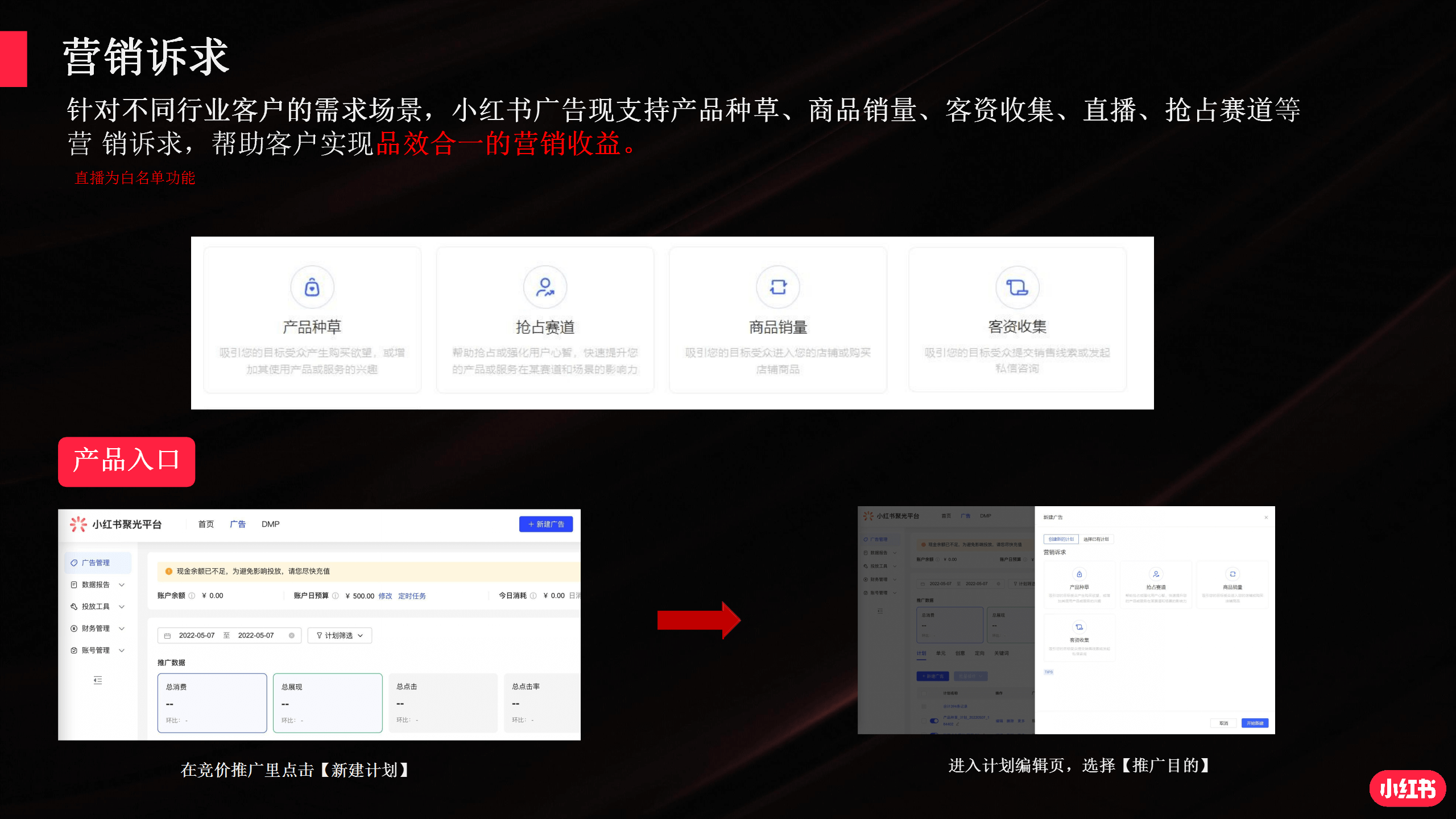Click the 抢占赛道 icon inside the 新建广告 dialog
The image size is (1456, 819).
(x=1156, y=574)
